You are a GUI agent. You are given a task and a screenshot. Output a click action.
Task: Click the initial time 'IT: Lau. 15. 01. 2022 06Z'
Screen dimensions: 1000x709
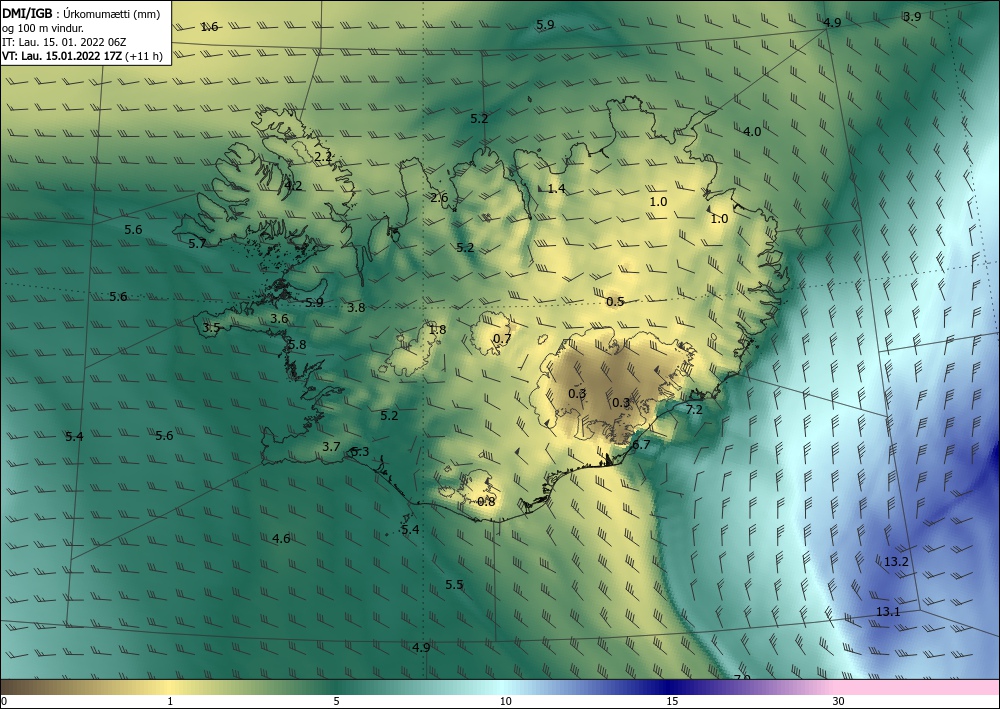(x=64, y=42)
